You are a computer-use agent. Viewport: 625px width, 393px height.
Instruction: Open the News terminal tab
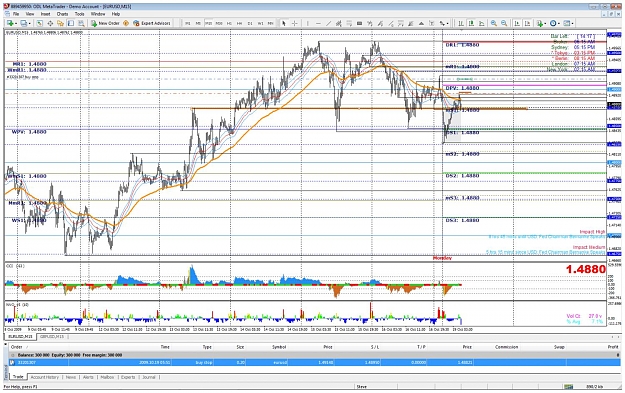(71, 377)
